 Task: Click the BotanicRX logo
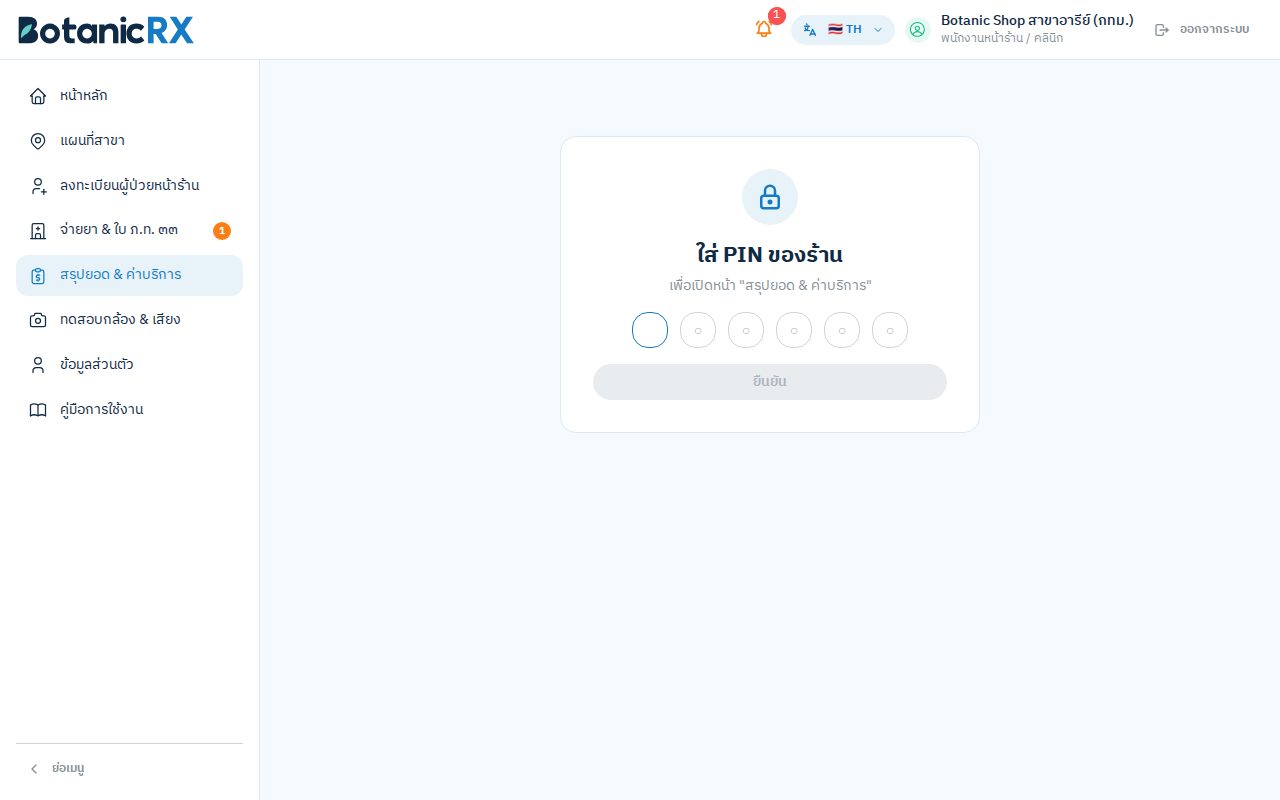pos(106,30)
